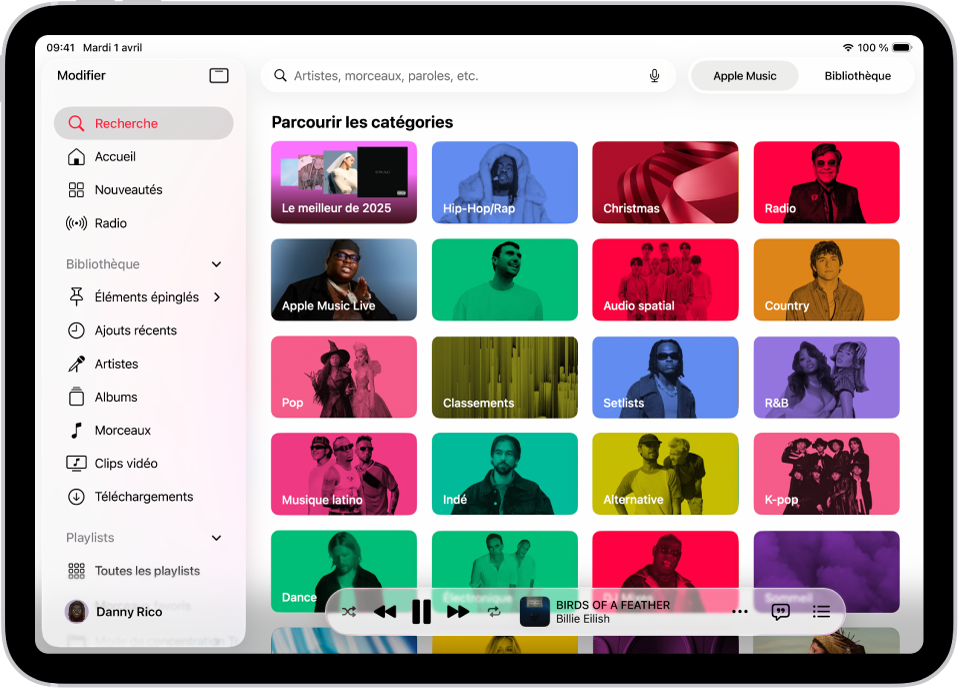Screen dimensions: 963x689
Task: Open the Indé category tile
Action: (505, 474)
